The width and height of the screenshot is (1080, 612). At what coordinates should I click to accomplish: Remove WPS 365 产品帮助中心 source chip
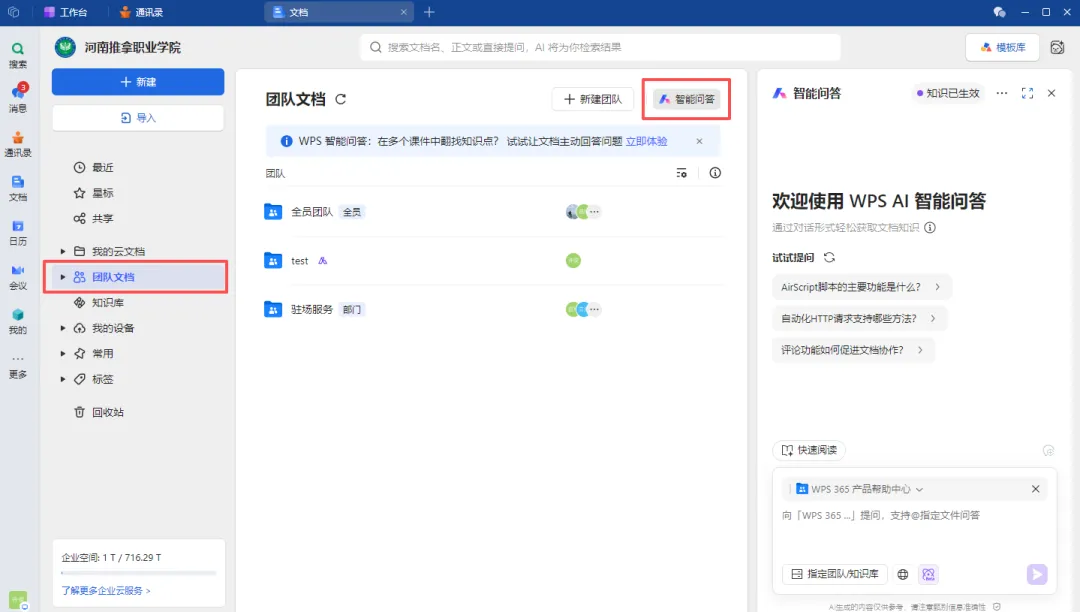tap(1035, 489)
